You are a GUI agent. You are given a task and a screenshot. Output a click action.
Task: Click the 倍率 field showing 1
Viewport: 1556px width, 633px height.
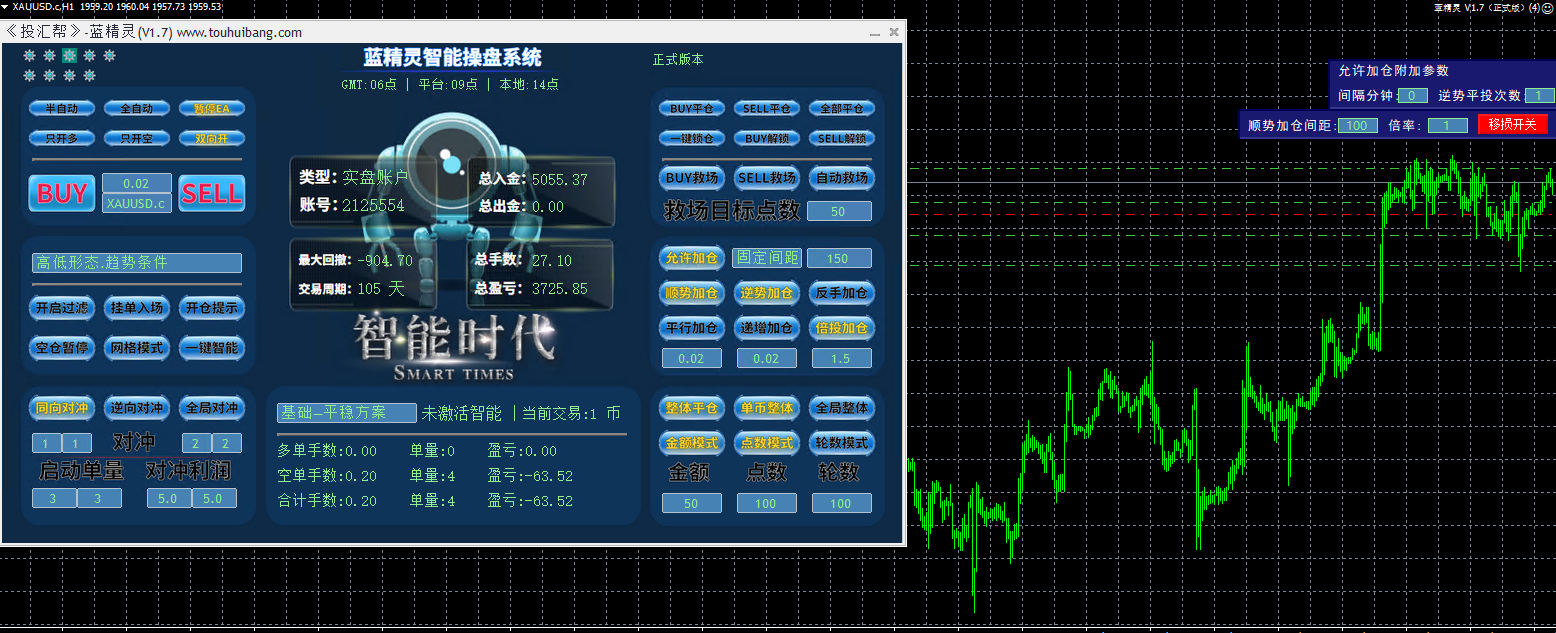pyautogui.click(x=1447, y=125)
